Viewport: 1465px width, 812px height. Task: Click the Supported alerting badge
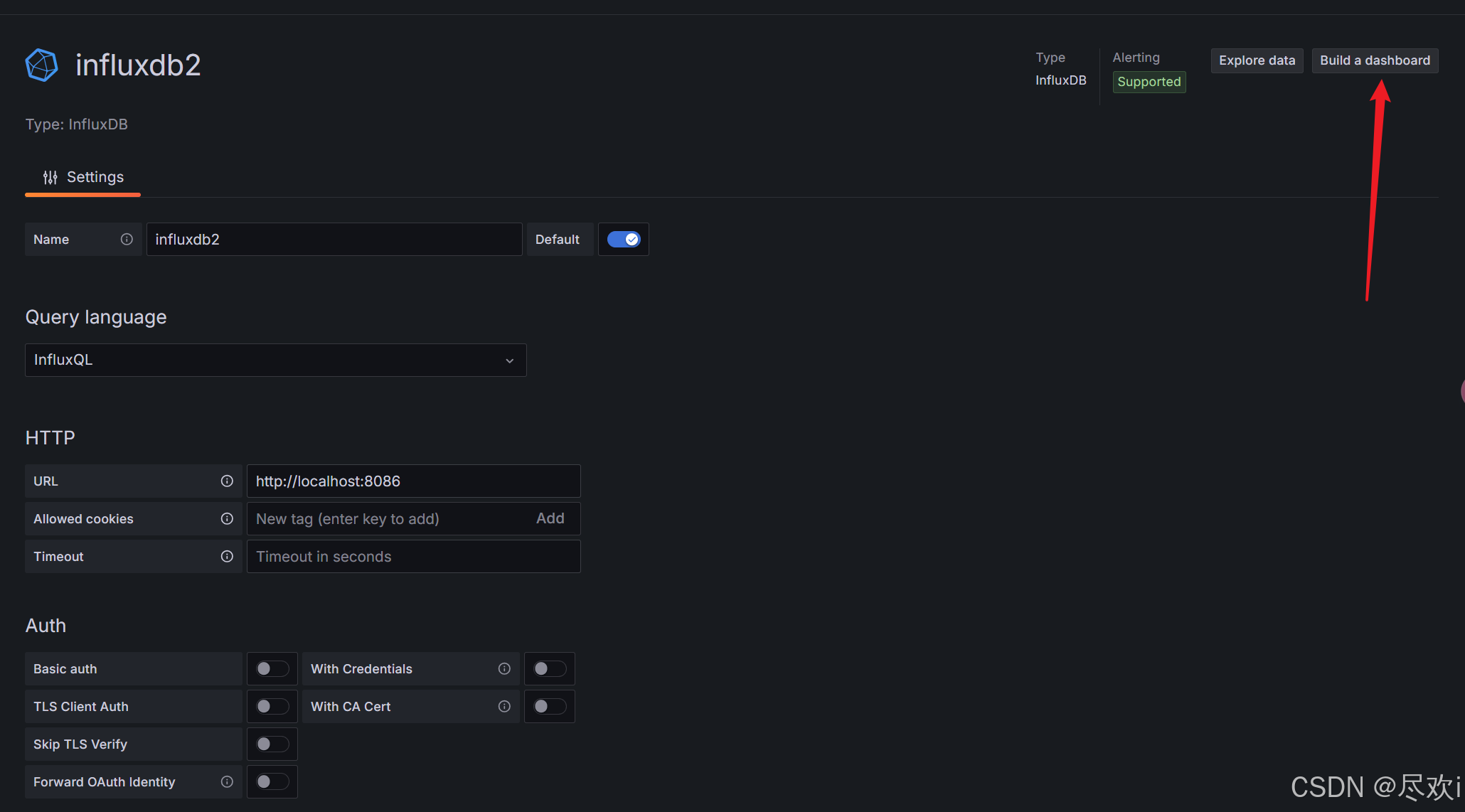click(1149, 82)
